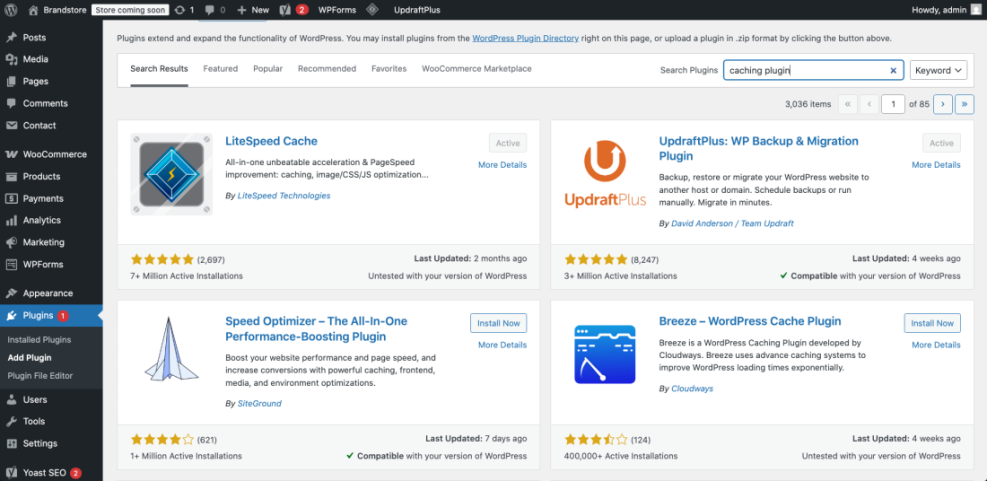Click the admin avatar at top right
This screenshot has width=987, height=481.
(975, 9)
